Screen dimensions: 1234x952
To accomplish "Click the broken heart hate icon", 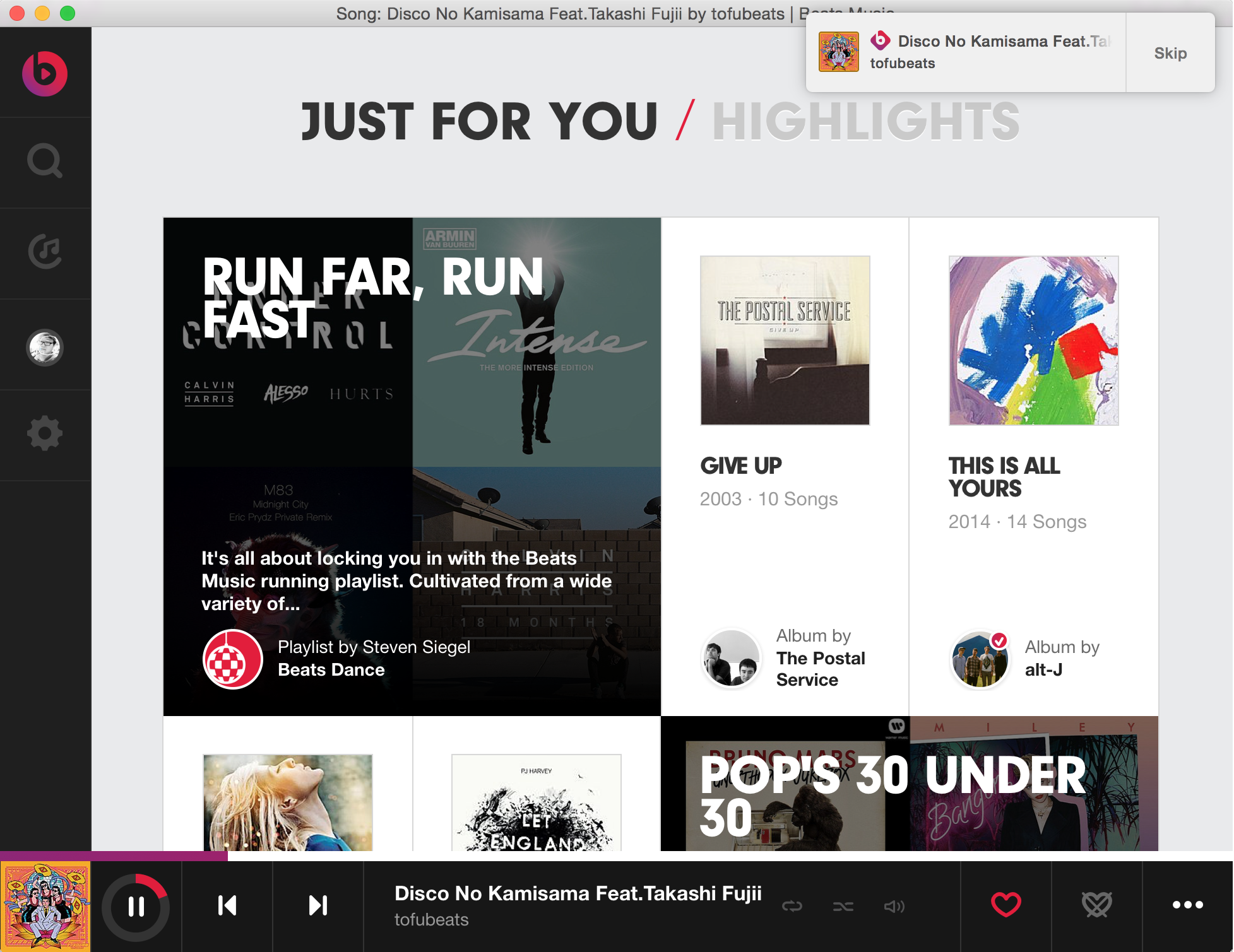I will (x=1097, y=905).
